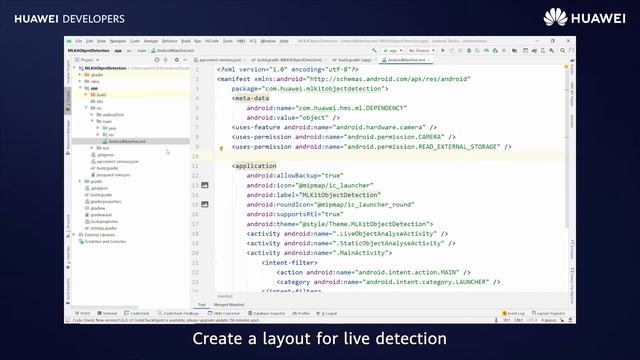The image size is (640, 360).
Task: Open the TODO tool window
Action: (x=82, y=313)
